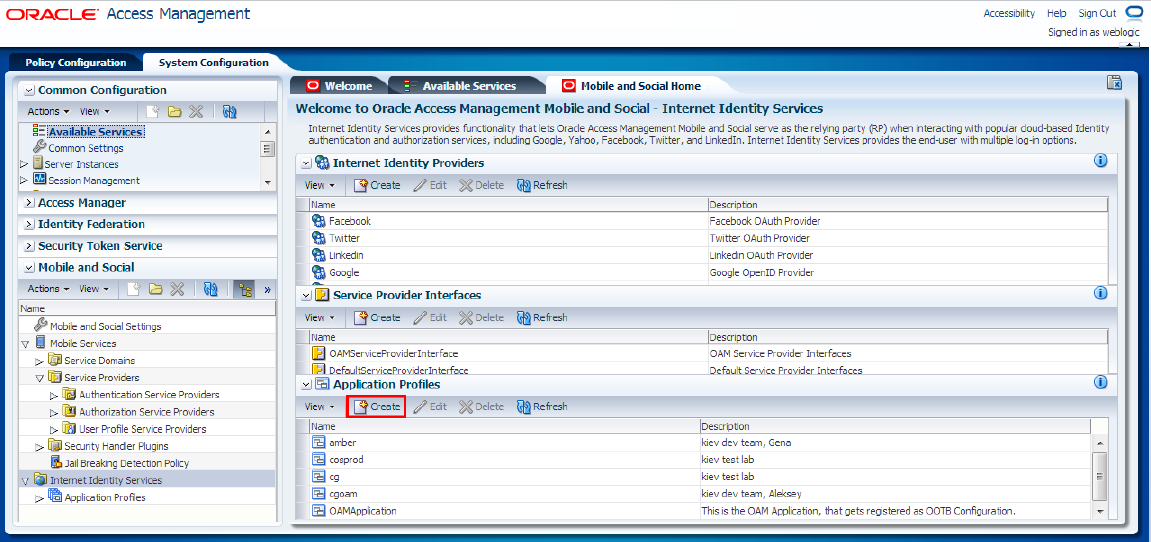Expand the Security Handler Plugins node
Screen dimensions: 1151x542
(40, 447)
